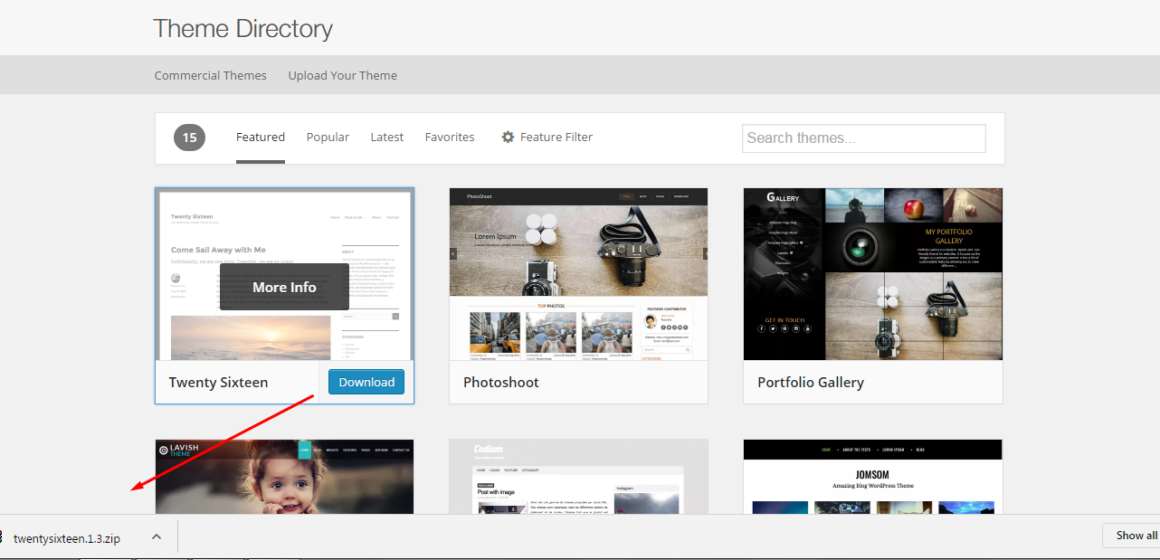Open the Photoshoot theme thumbnail
Screen dimensions: 1160x560
click(579, 274)
